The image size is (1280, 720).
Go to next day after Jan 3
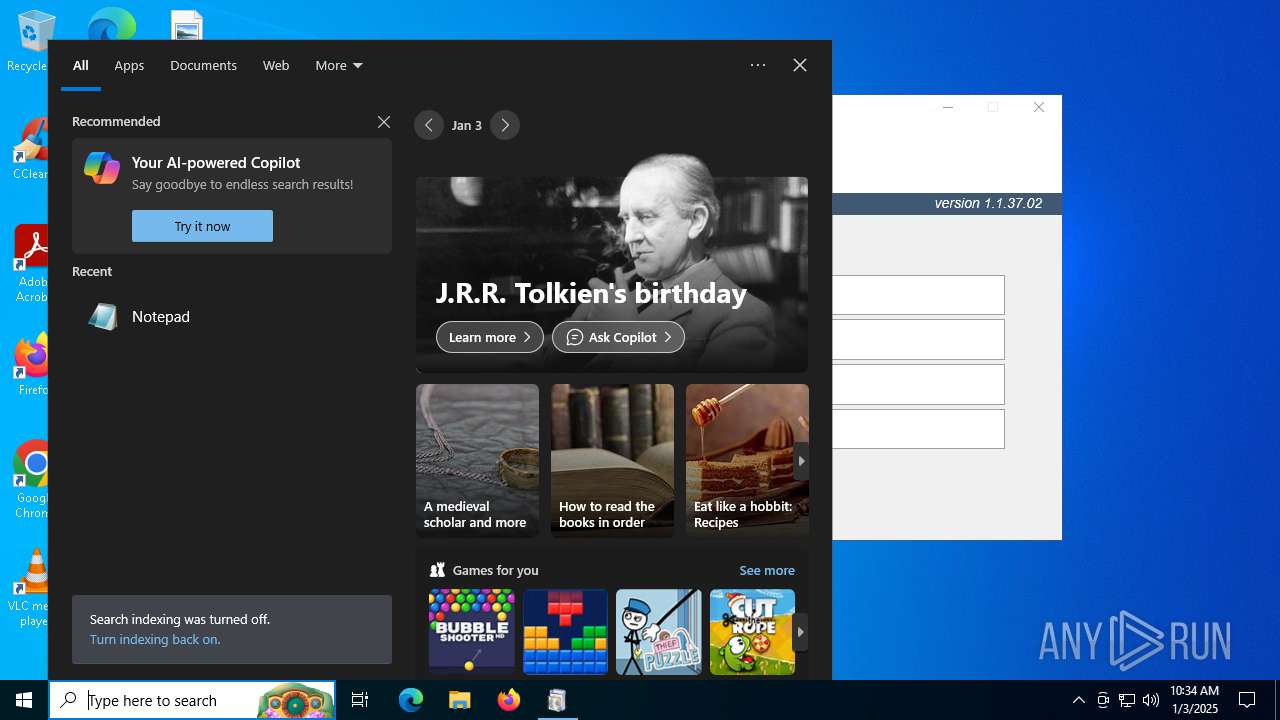coord(505,125)
